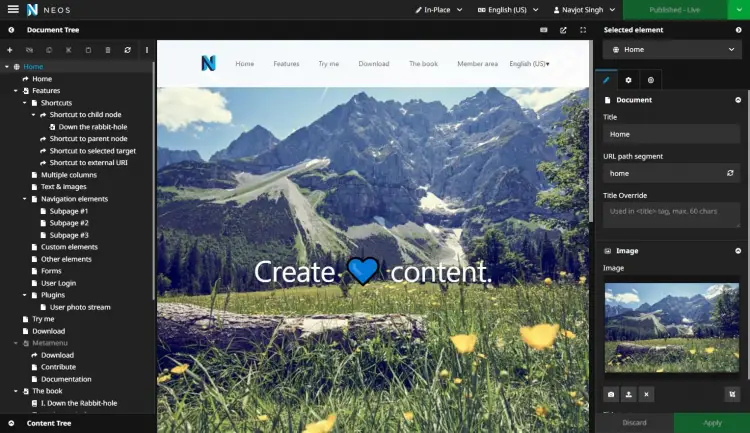750x433 pixels.
Task: Open the Selected element Home dropdown
Action: coord(672,49)
